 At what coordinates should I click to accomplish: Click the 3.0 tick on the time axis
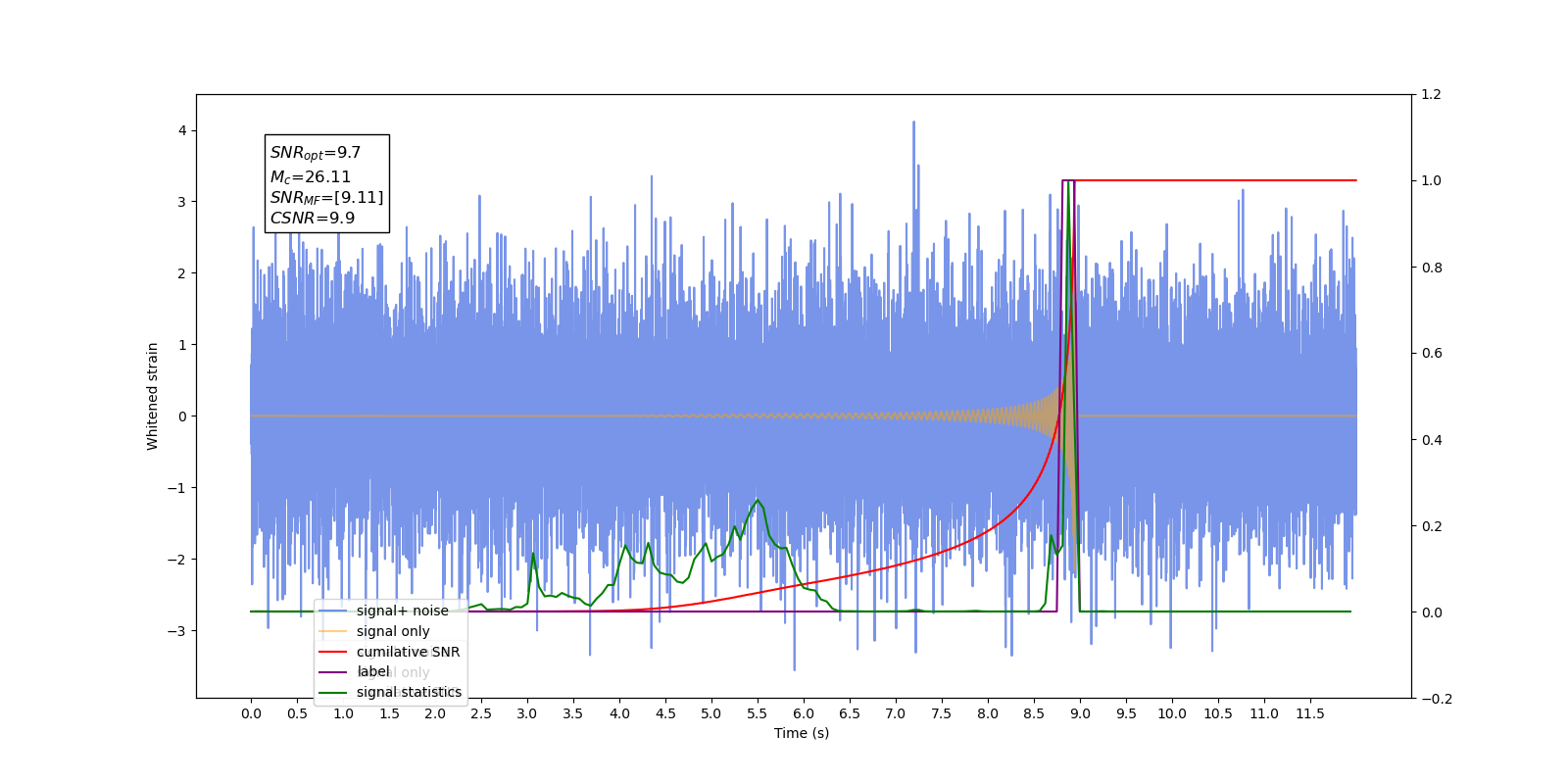tap(527, 713)
